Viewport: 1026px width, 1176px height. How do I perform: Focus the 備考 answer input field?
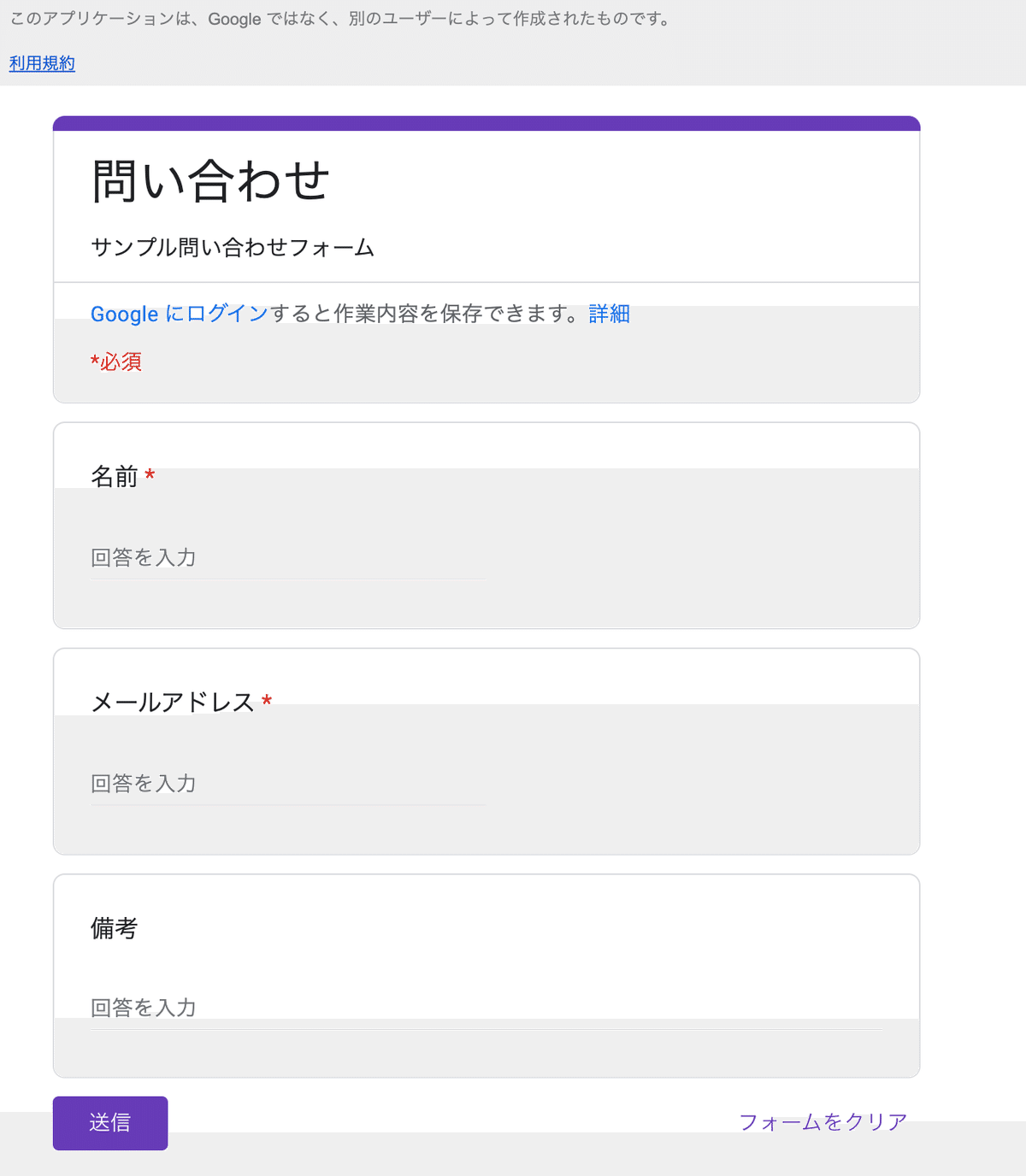tap(486, 1008)
